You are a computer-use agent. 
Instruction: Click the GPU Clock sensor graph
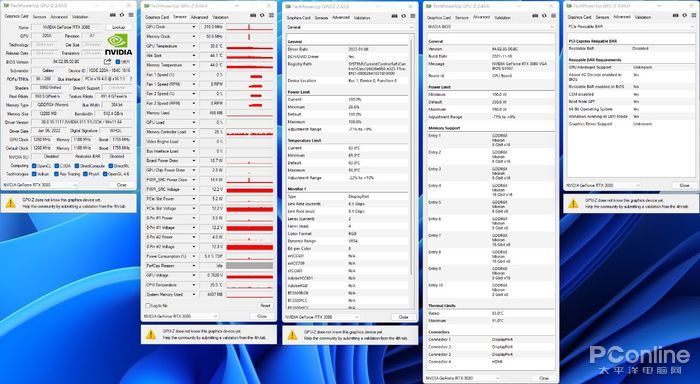click(x=250, y=27)
